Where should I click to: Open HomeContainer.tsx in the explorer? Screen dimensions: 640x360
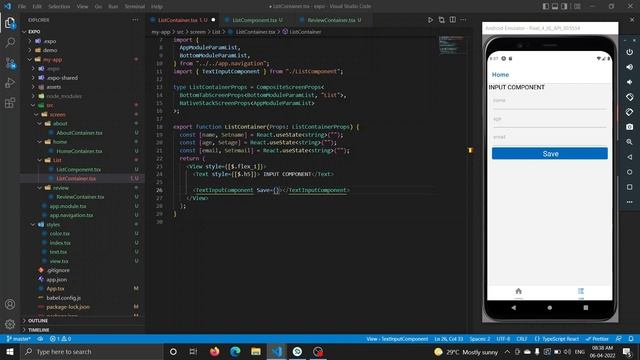tap(80, 151)
